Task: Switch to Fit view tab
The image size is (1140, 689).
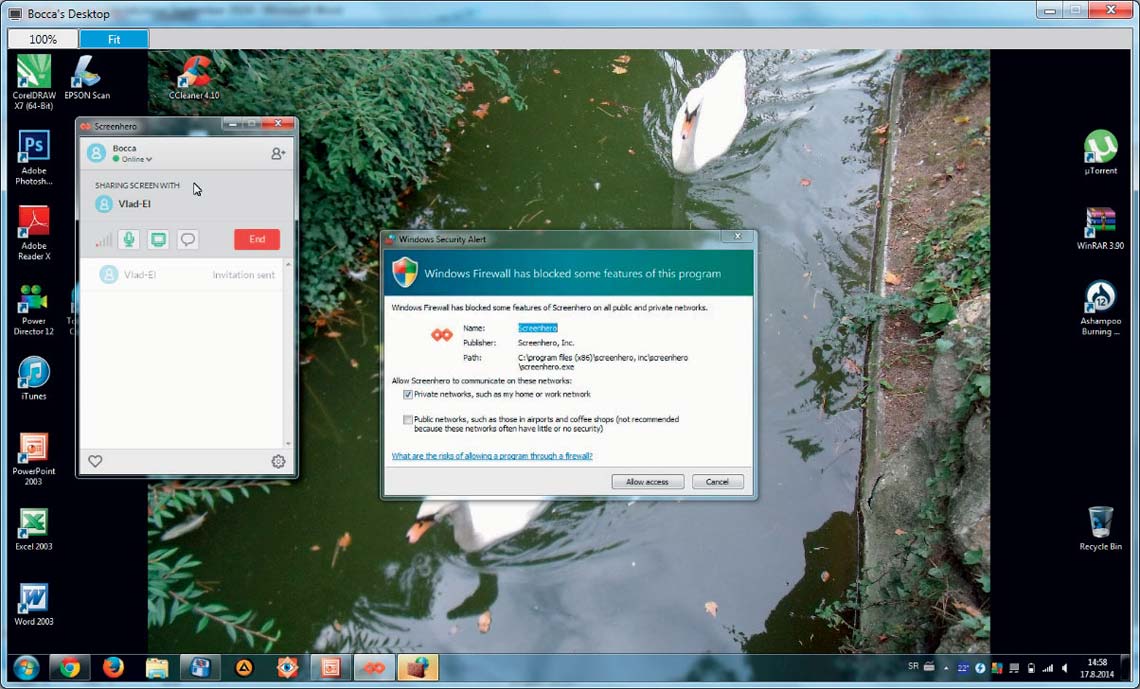Action: [114, 39]
